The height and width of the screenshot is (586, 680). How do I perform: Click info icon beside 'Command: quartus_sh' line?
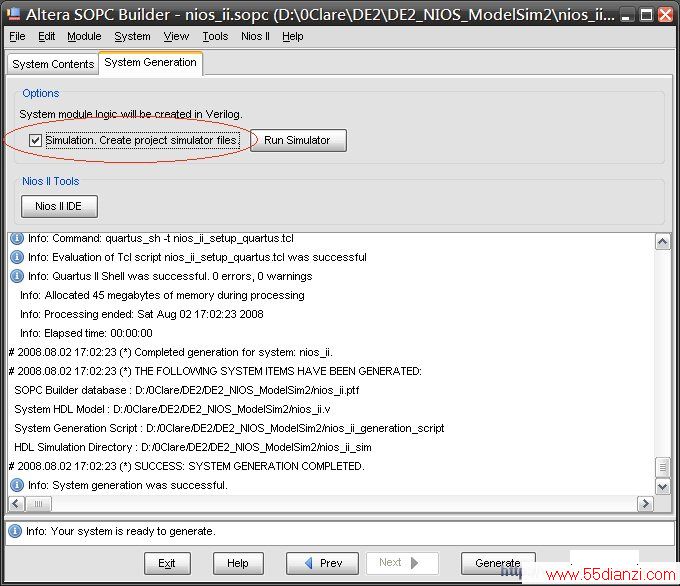(16, 238)
